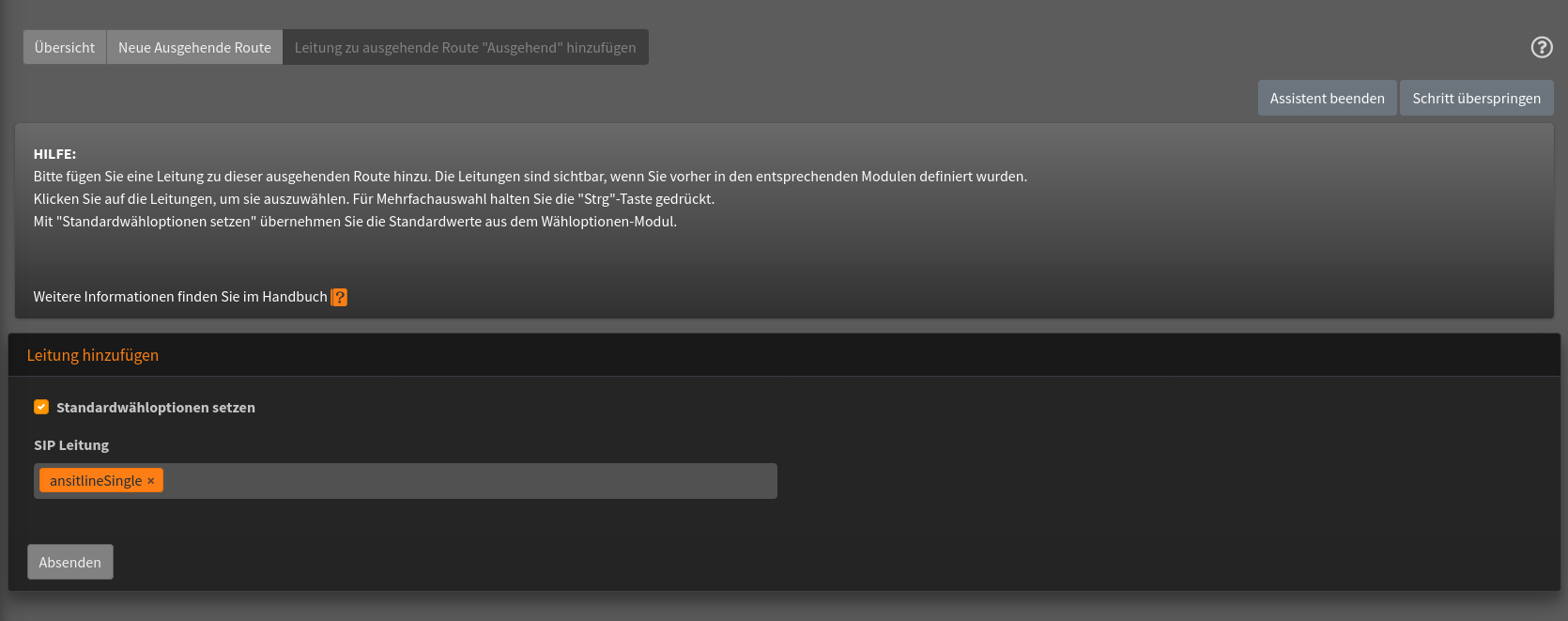Click the Leitung hinzufügen panel header
This screenshot has height=621, width=1568.
(93, 355)
